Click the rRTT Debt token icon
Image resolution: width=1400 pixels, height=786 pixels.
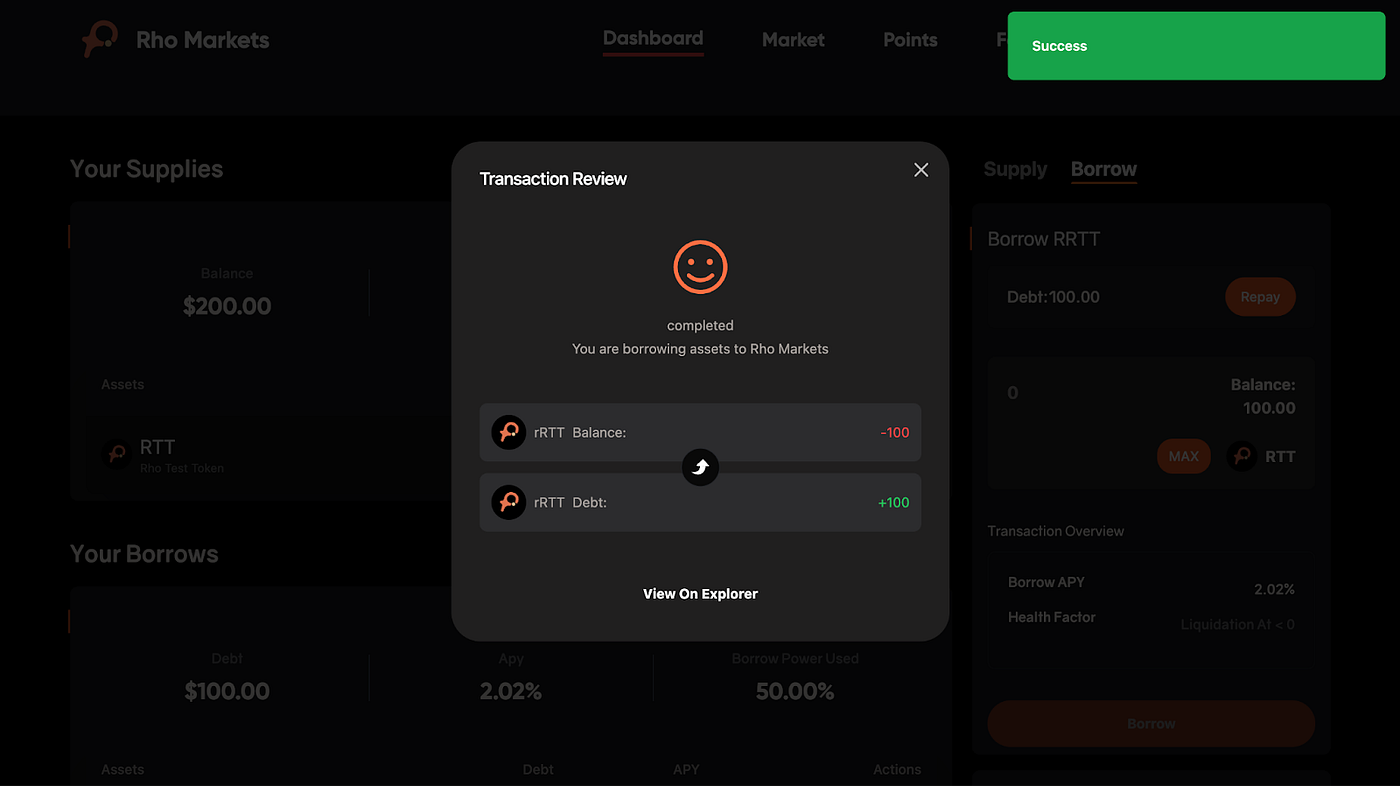click(x=509, y=502)
